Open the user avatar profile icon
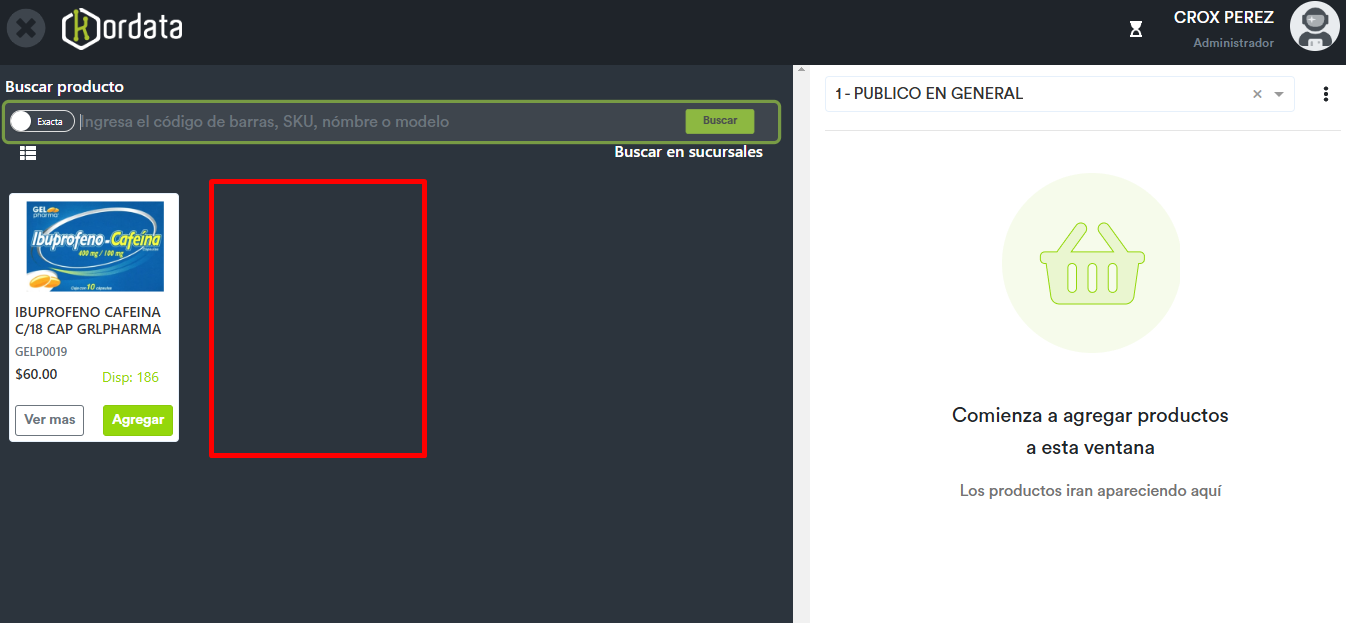 coord(1314,27)
